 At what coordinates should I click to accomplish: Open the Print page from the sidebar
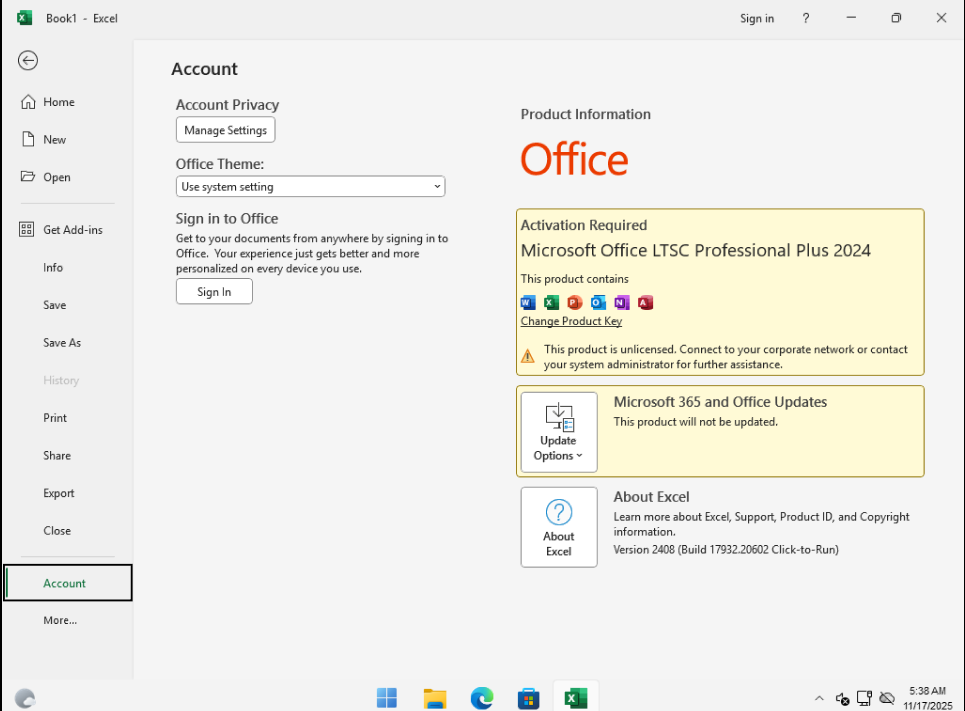click(55, 418)
